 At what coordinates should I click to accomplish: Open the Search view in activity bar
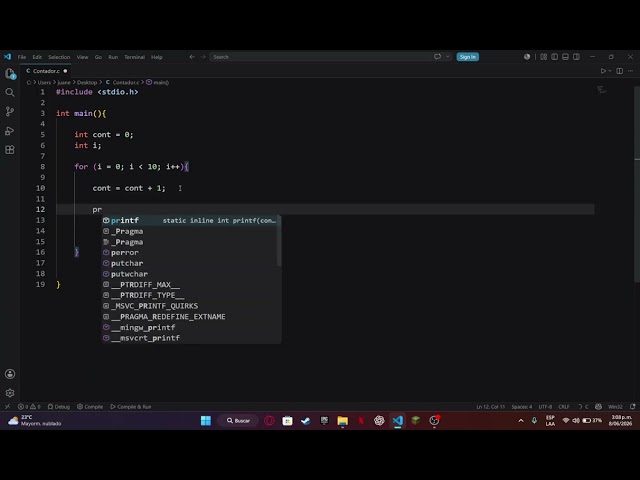click(10, 92)
